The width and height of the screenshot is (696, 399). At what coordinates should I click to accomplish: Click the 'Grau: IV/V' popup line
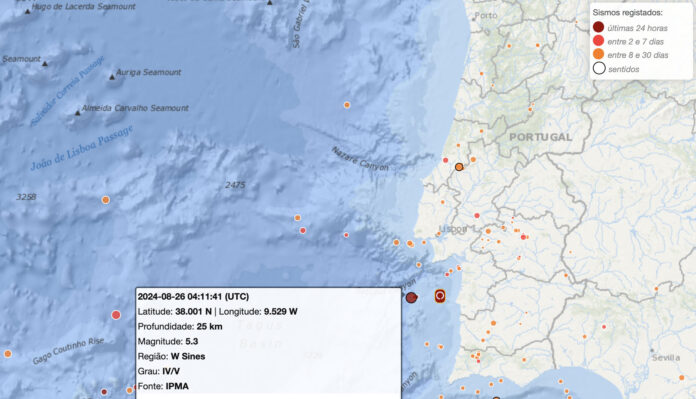point(158,371)
